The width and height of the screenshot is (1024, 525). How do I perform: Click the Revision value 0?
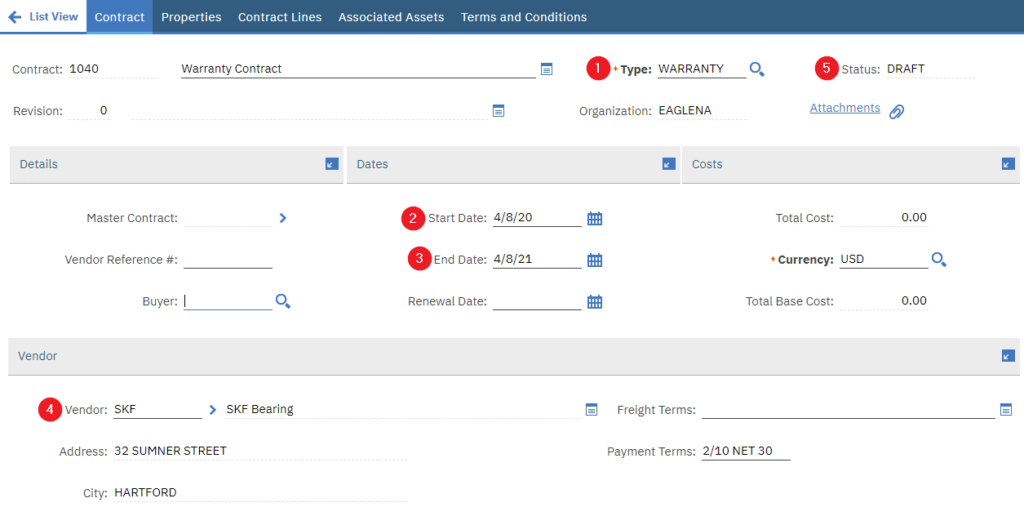pyautogui.click(x=103, y=111)
